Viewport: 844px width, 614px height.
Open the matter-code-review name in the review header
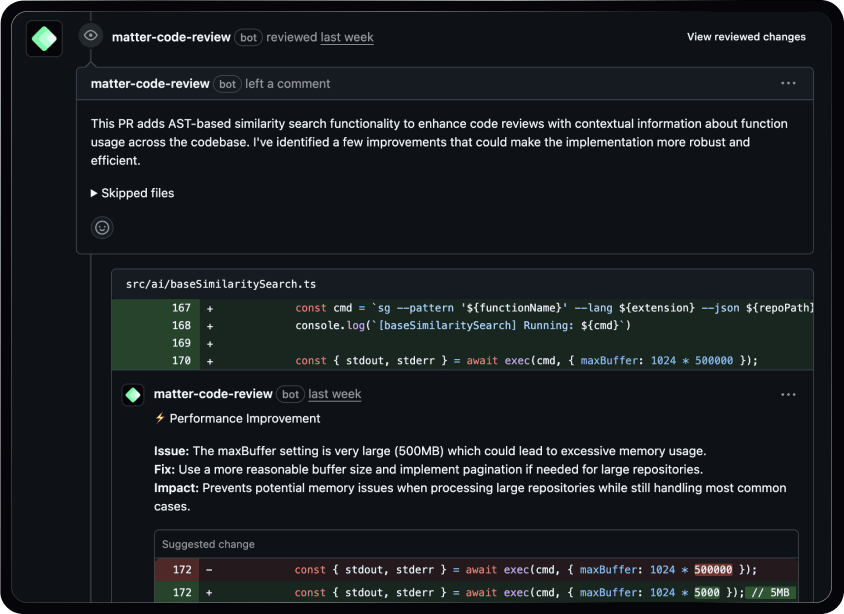[171, 37]
